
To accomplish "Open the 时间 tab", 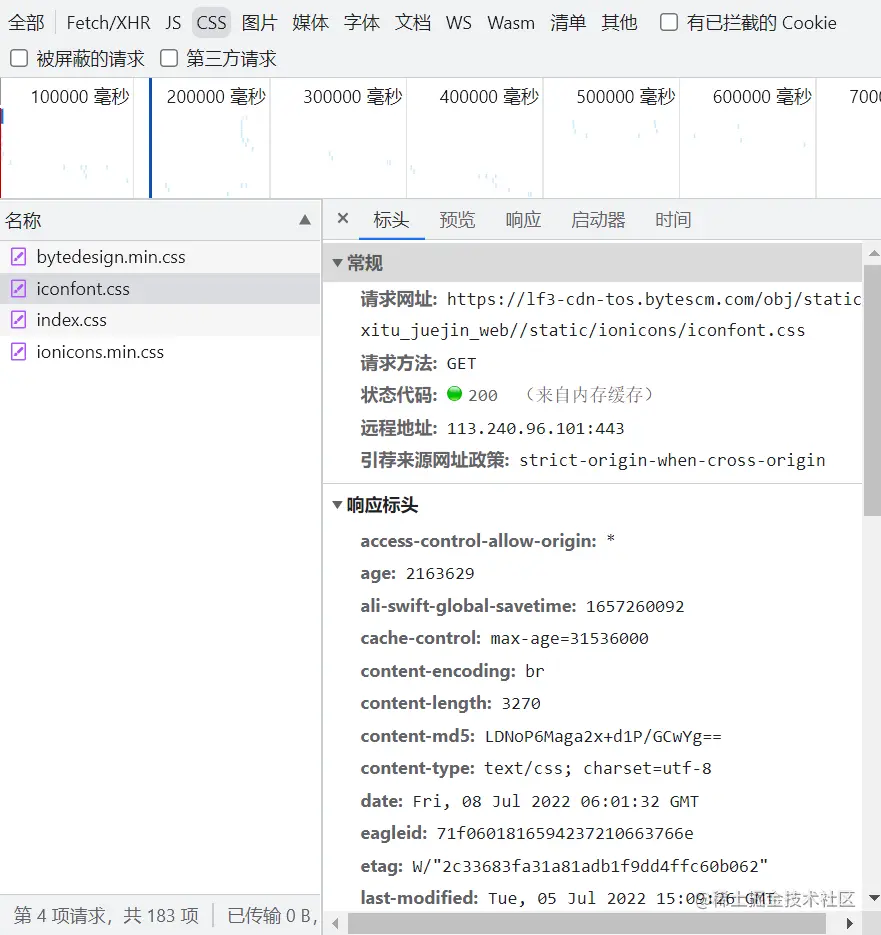I will click(673, 220).
